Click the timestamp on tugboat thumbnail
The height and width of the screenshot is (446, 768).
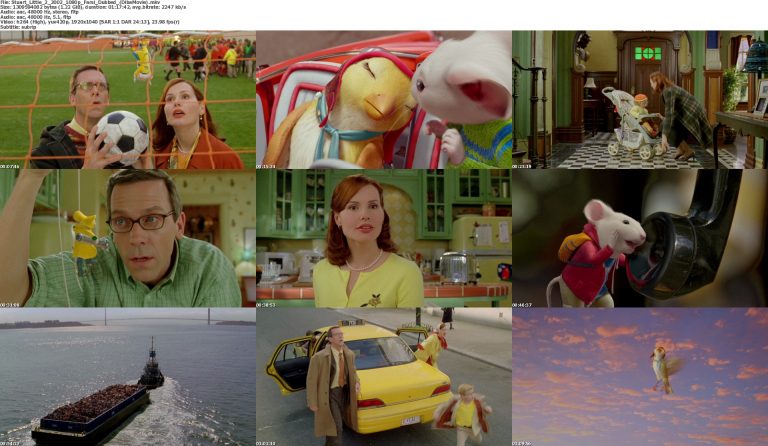[10, 442]
